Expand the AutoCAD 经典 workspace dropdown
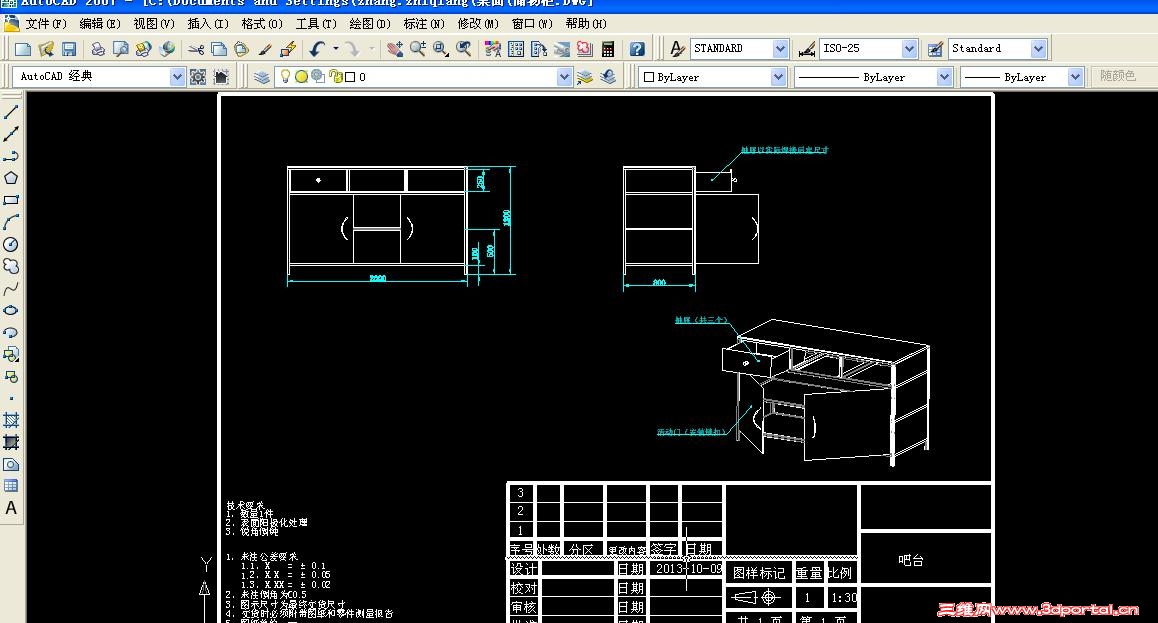The width and height of the screenshot is (1158, 623). point(177,77)
